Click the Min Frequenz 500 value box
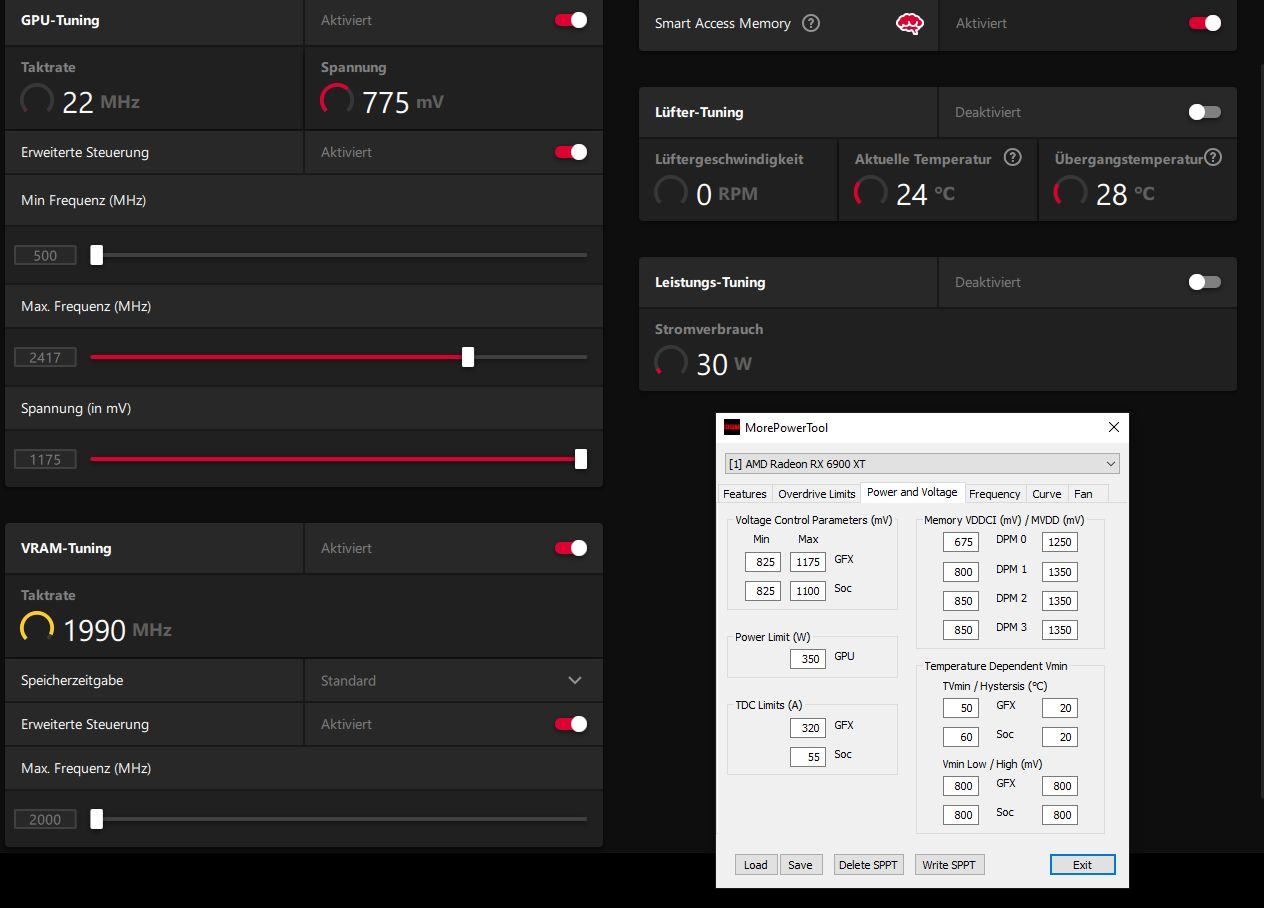1264x908 pixels. [45, 255]
